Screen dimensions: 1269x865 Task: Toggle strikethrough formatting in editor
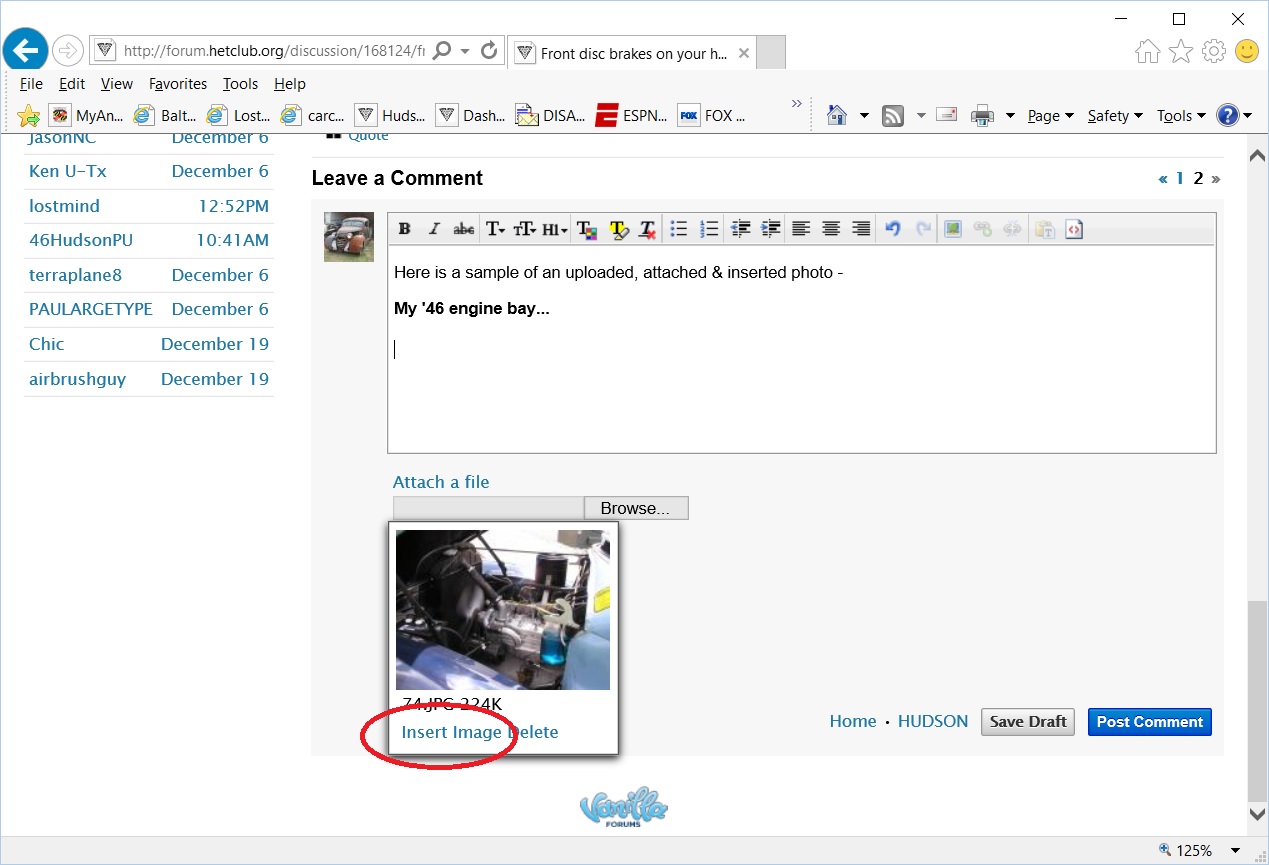tap(464, 229)
